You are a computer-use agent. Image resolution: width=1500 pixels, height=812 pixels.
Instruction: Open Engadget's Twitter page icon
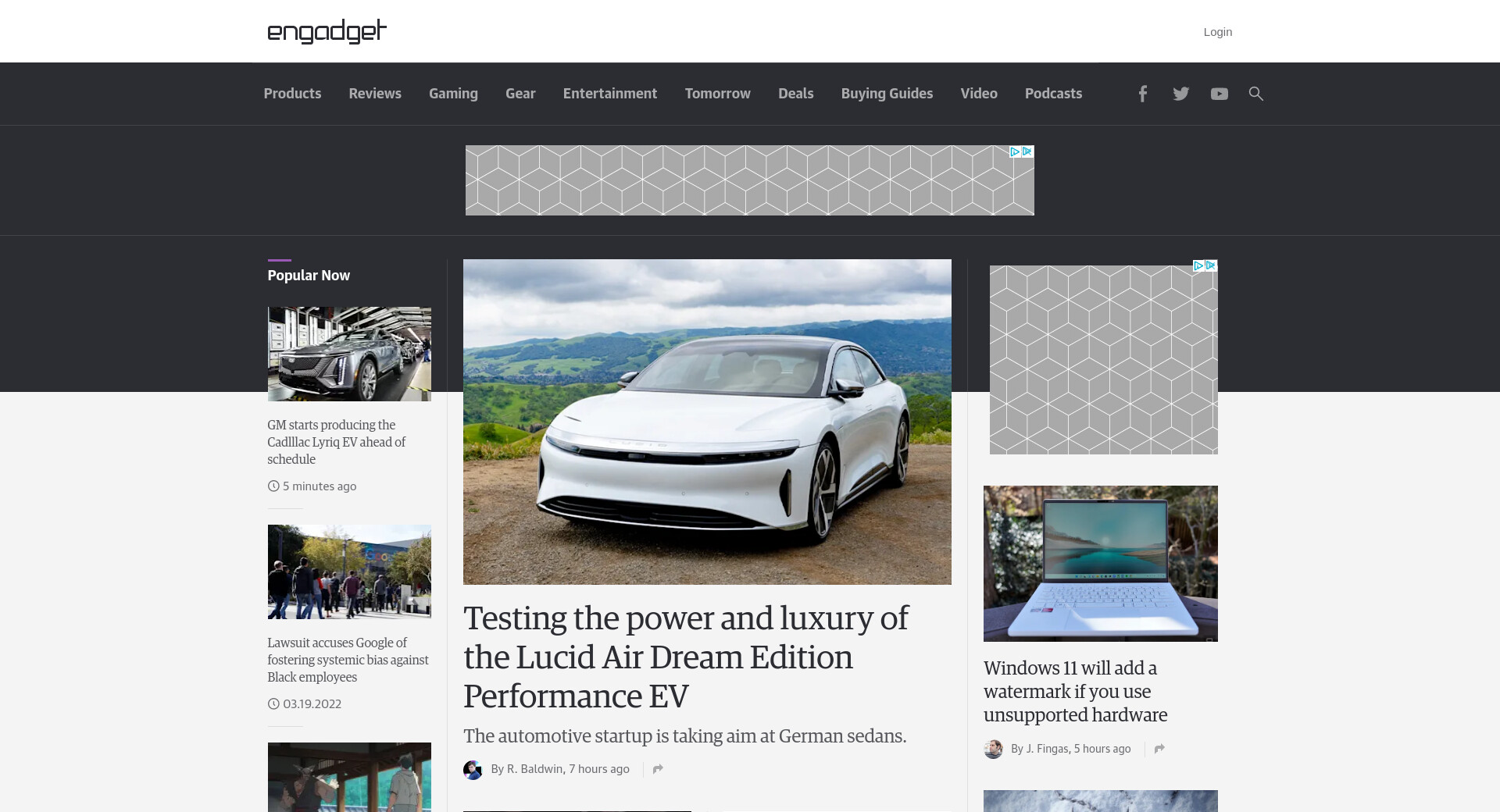point(1180,94)
